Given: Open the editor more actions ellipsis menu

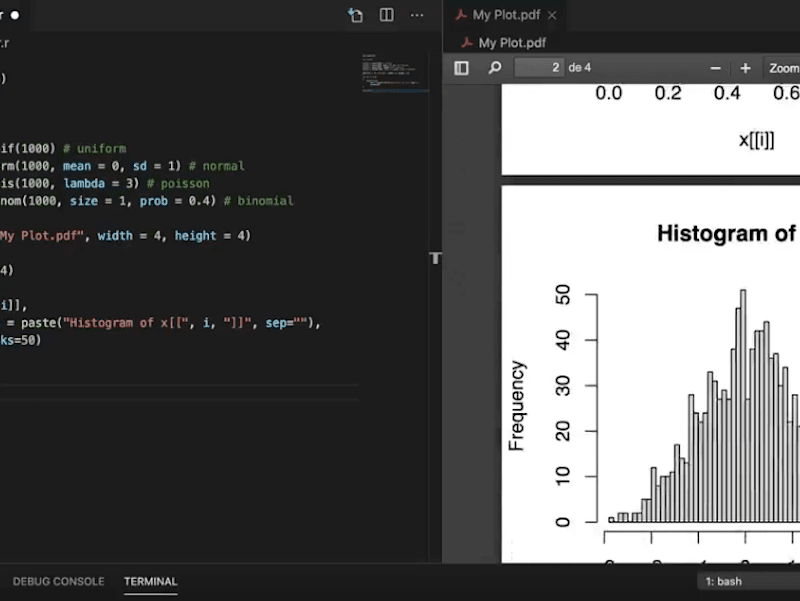Looking at the screenshot, I should click(x=417, y=15).
